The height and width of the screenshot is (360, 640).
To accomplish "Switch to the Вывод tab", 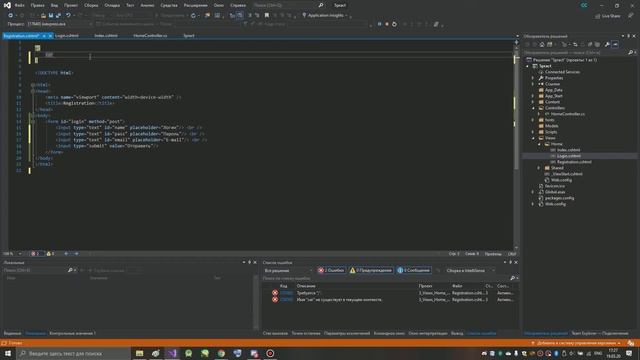I will [457, 333].
